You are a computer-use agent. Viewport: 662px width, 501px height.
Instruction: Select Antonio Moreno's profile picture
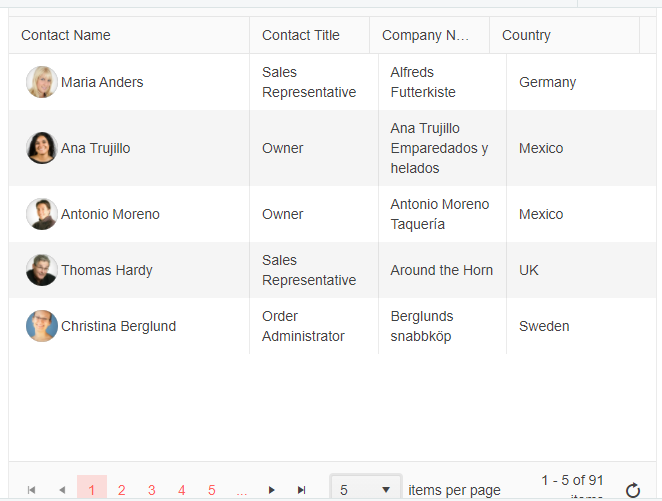click(x=42, y=214)
